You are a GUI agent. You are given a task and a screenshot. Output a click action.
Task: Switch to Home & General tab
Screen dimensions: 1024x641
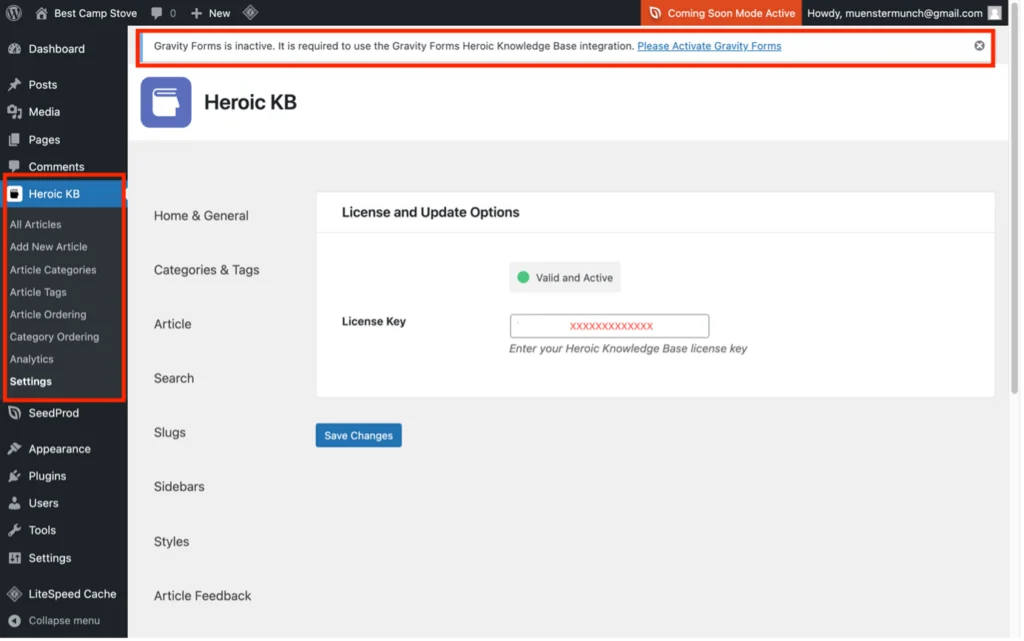click(x=201, y=216)
